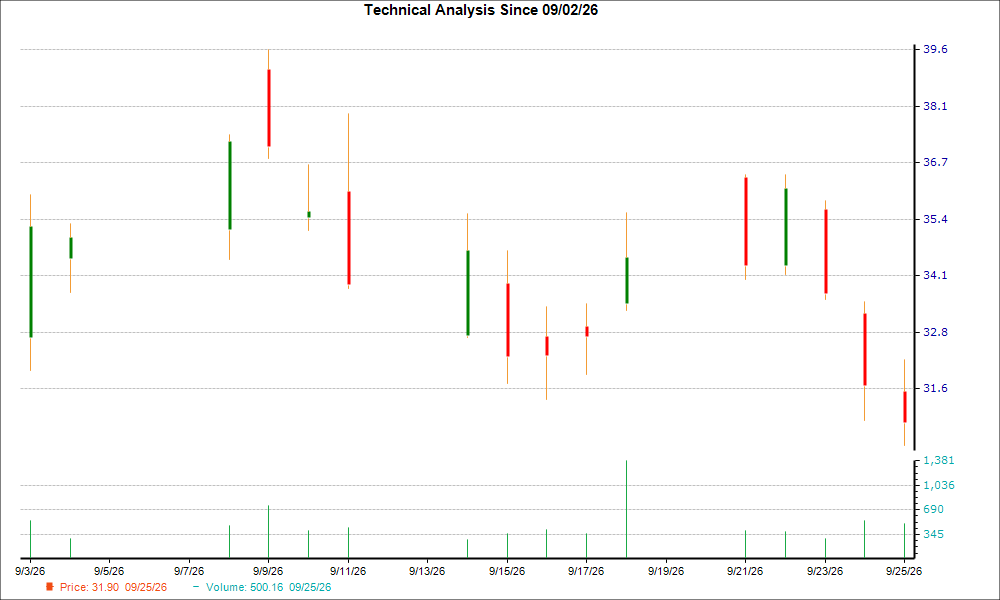Click the 1,036 volume axis label

[939, 485]
